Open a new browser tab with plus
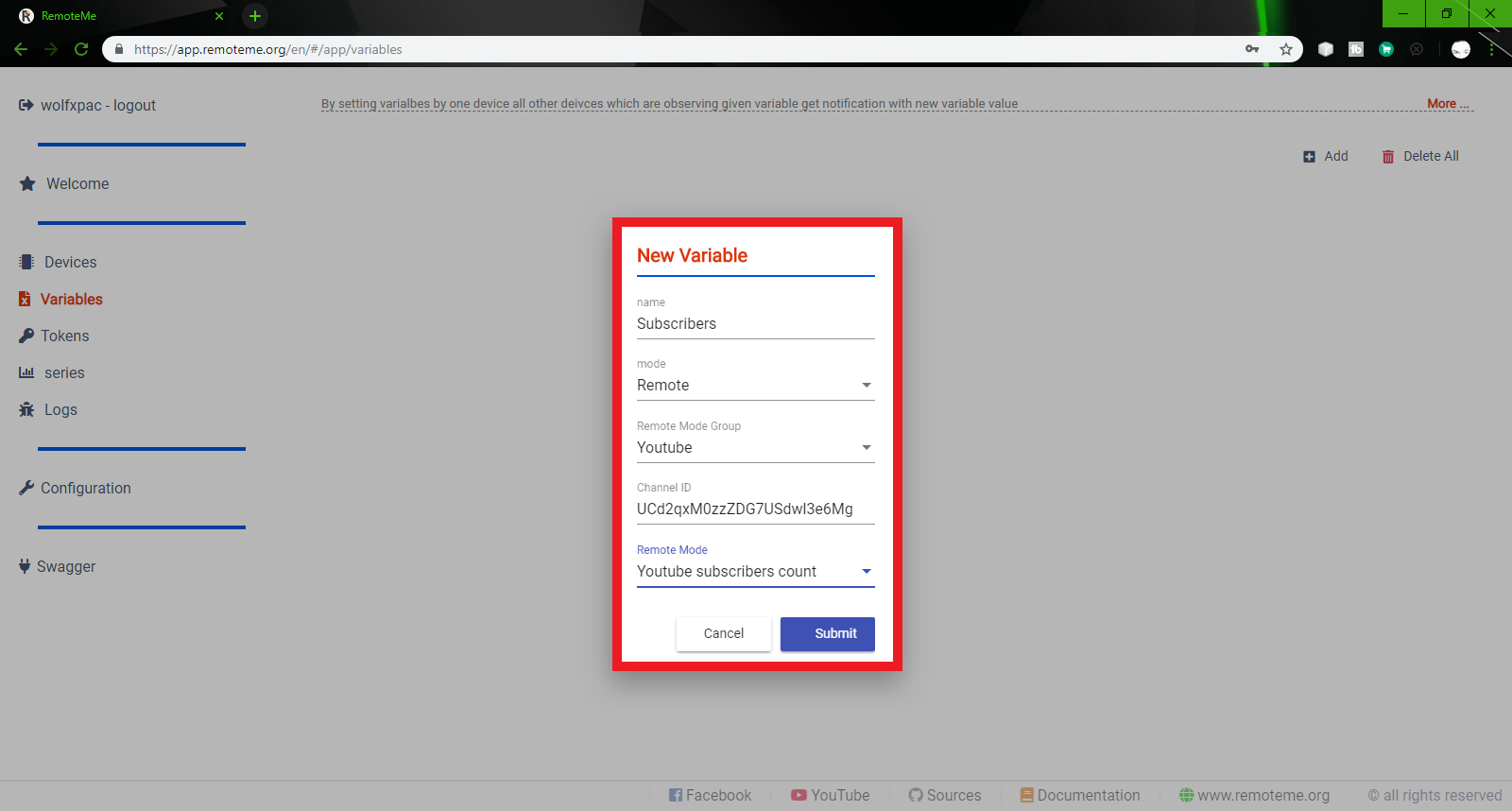1512x811 pixels. [x=255, y=16]
